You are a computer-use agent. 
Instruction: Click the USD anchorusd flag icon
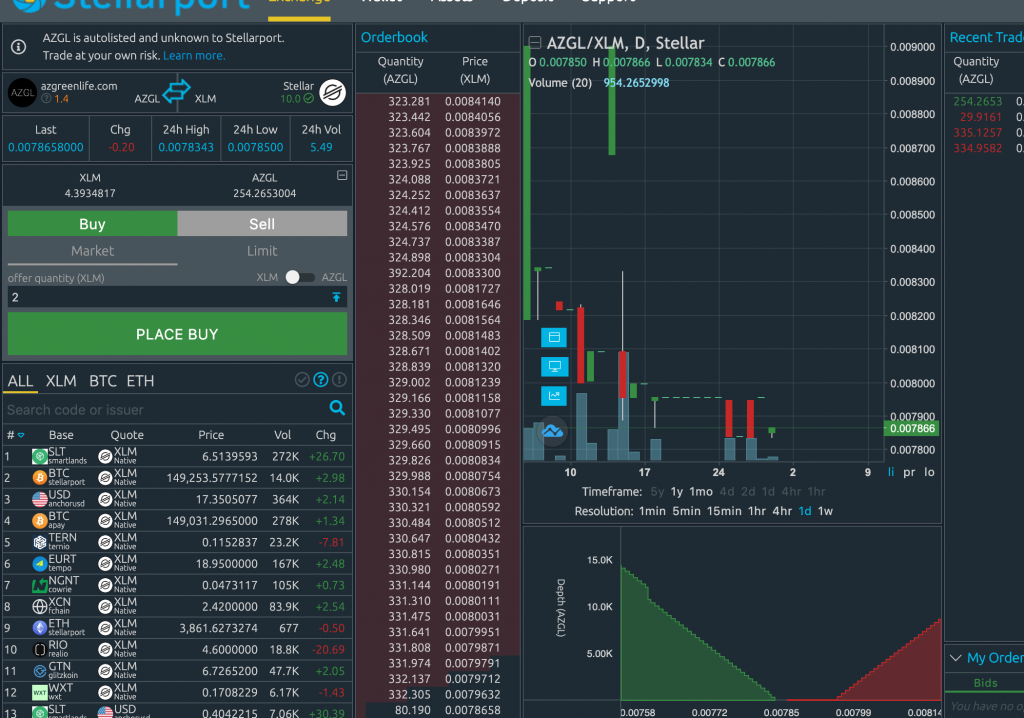[40, 499]
